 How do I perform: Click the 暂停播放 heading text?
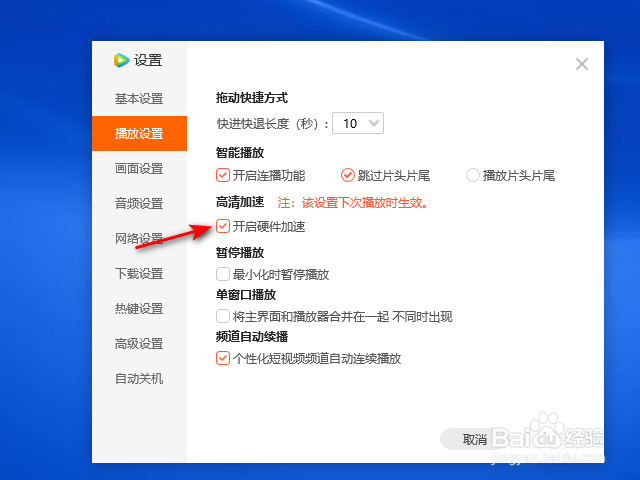pyautogui.click(x=240, y=253)
